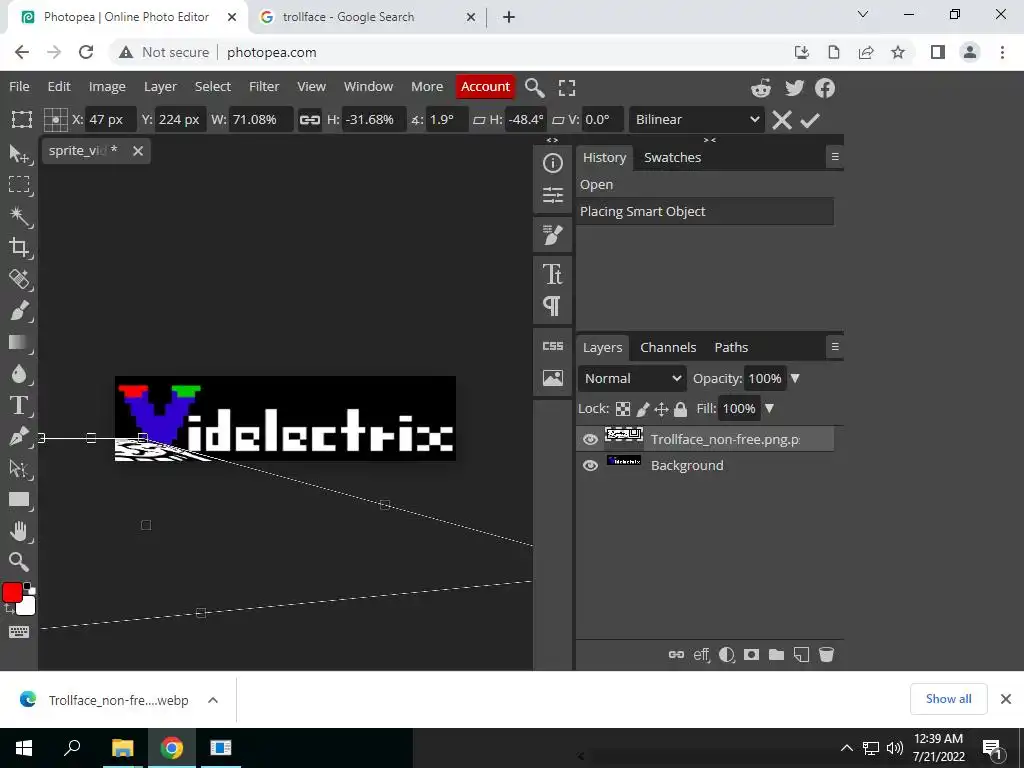This screenshot has height=768, width=1024.
Task: Open the Facebook link icon
Action: coord(825,88)
